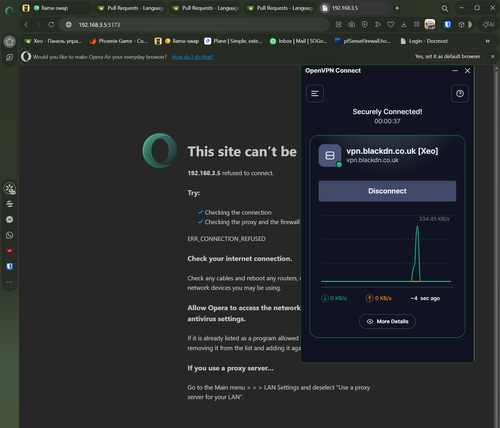Open the Opera main menu logo
The image size is (500, 428).
[x=9, y=11]
